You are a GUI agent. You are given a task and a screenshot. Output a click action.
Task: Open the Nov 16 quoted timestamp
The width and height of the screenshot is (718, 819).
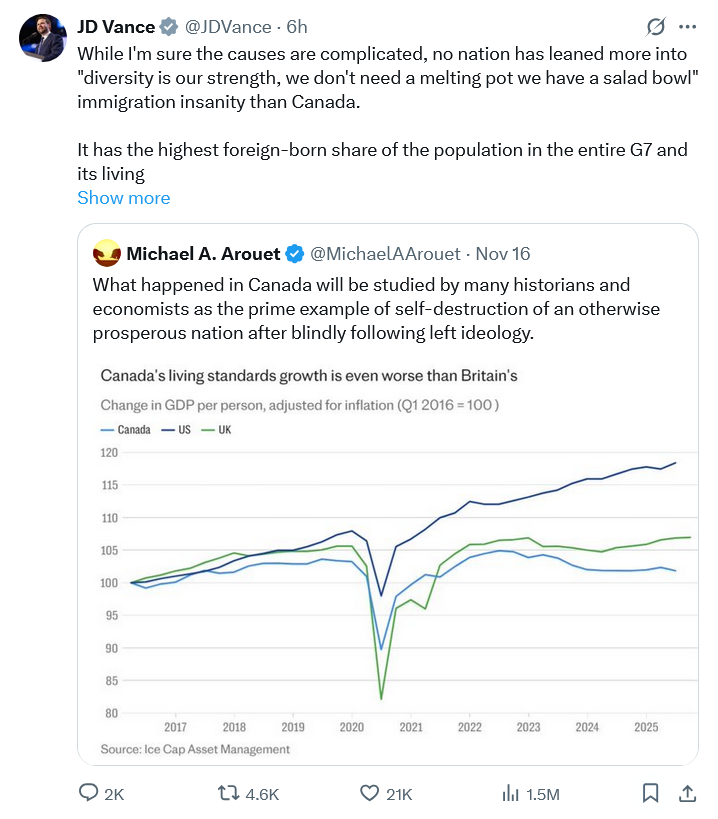pos(503,254)
